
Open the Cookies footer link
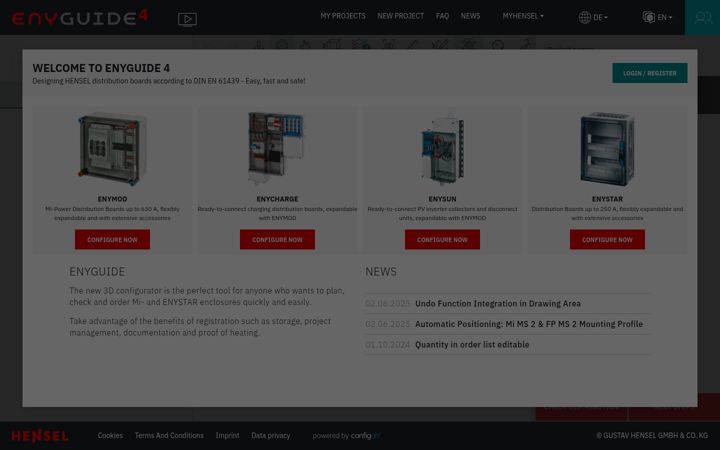point(110,435)
